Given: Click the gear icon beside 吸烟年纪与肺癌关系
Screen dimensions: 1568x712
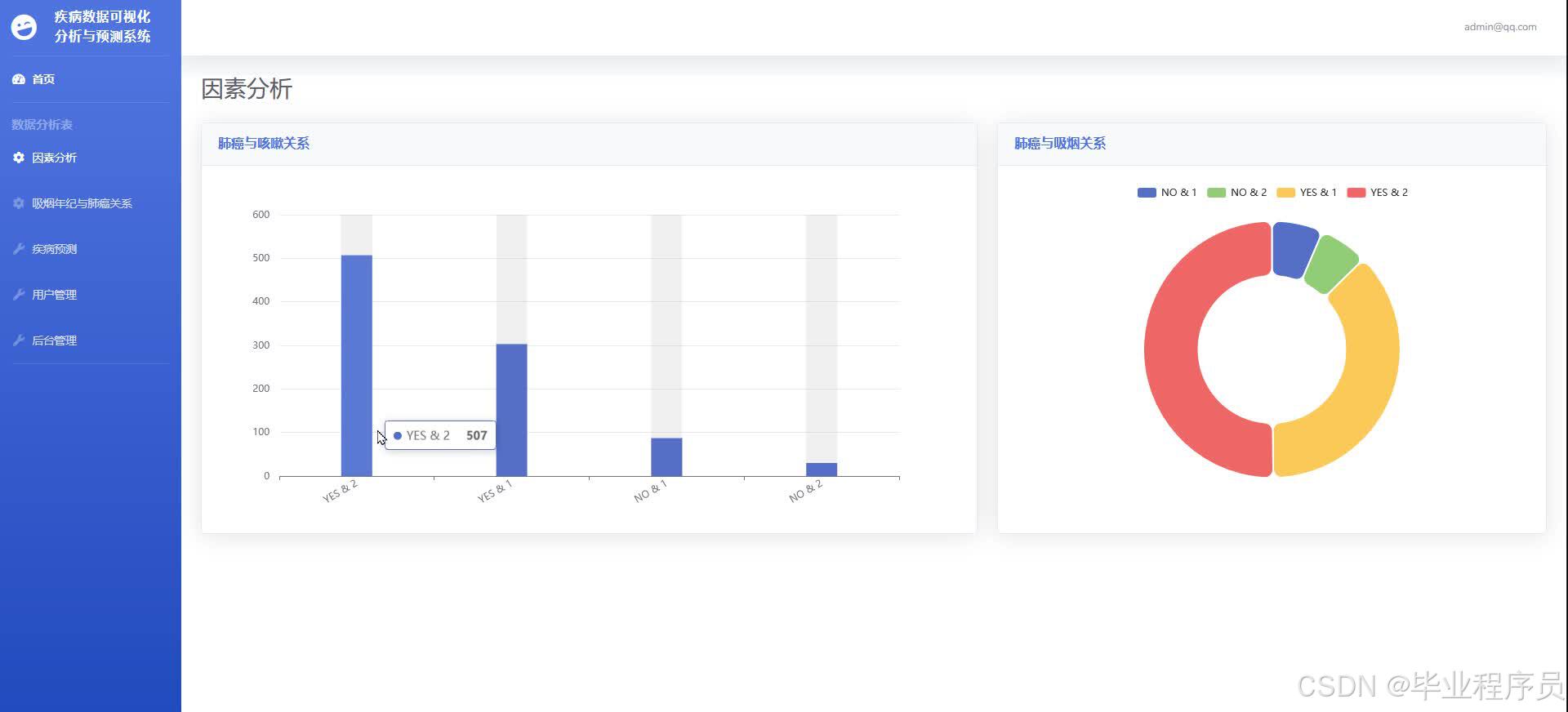Looking at the screenshot, I should coord(19,203).
